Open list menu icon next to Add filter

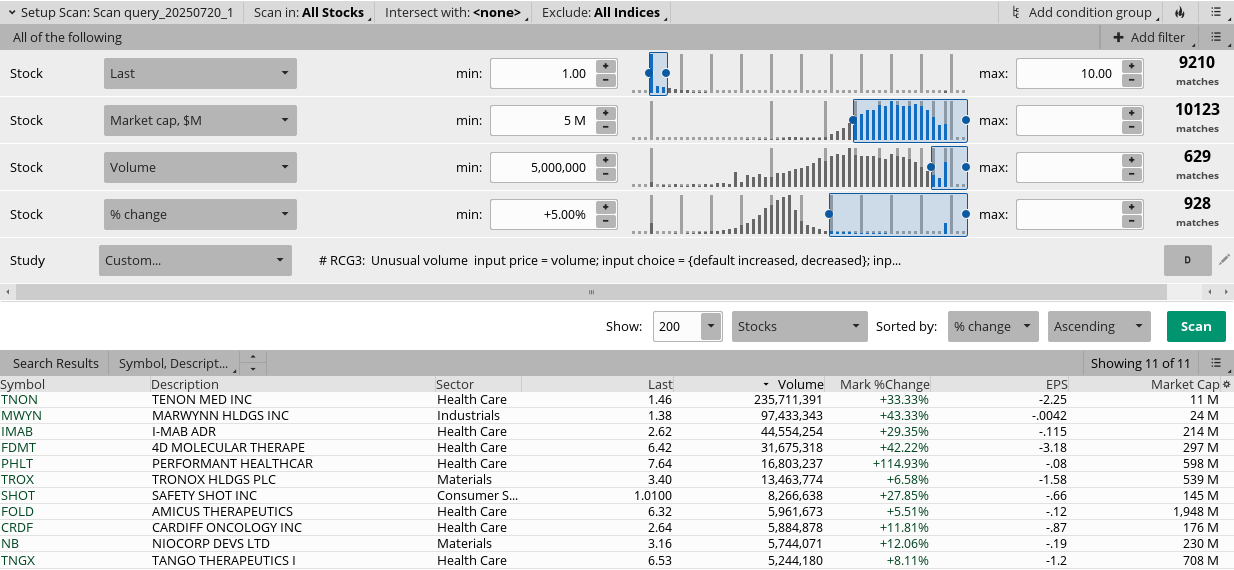tap(1216, 37)
